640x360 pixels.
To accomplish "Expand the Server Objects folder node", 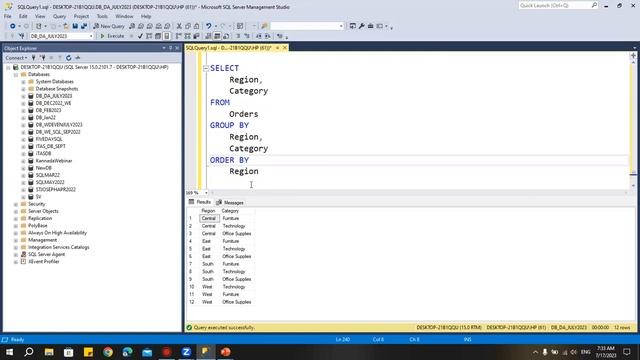I will [x=16, y=211].
